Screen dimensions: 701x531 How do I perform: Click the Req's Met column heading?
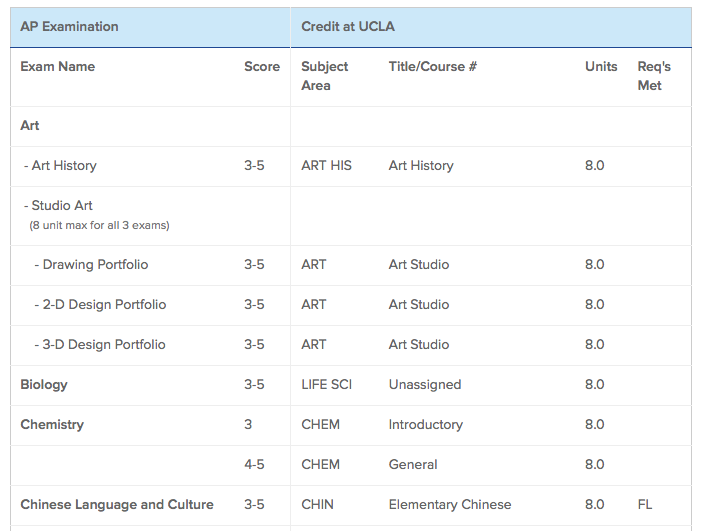[654, 76]
